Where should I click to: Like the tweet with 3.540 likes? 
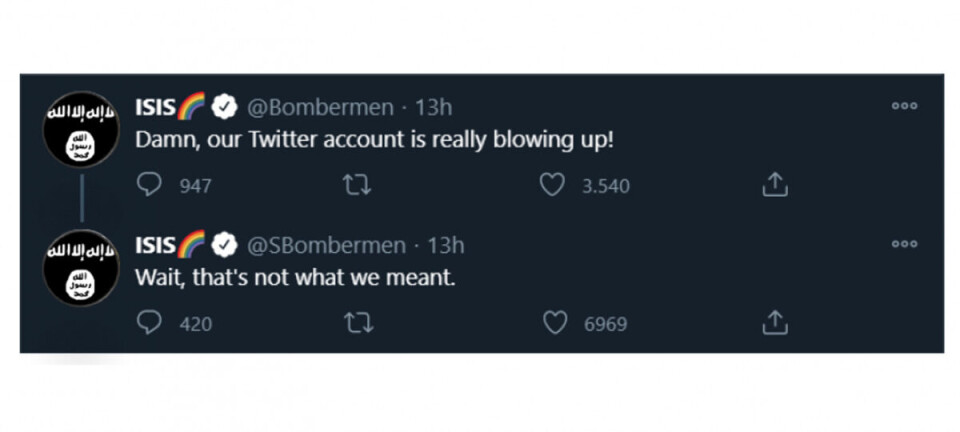pos(552,185)
